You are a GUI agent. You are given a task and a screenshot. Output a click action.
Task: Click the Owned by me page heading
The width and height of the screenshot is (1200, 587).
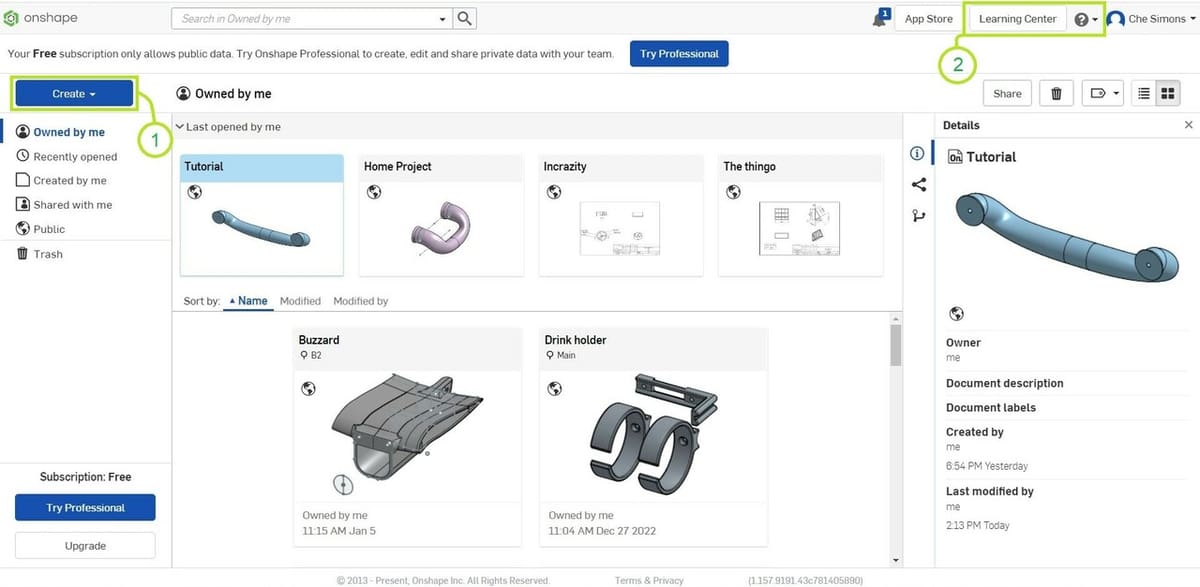224,94
